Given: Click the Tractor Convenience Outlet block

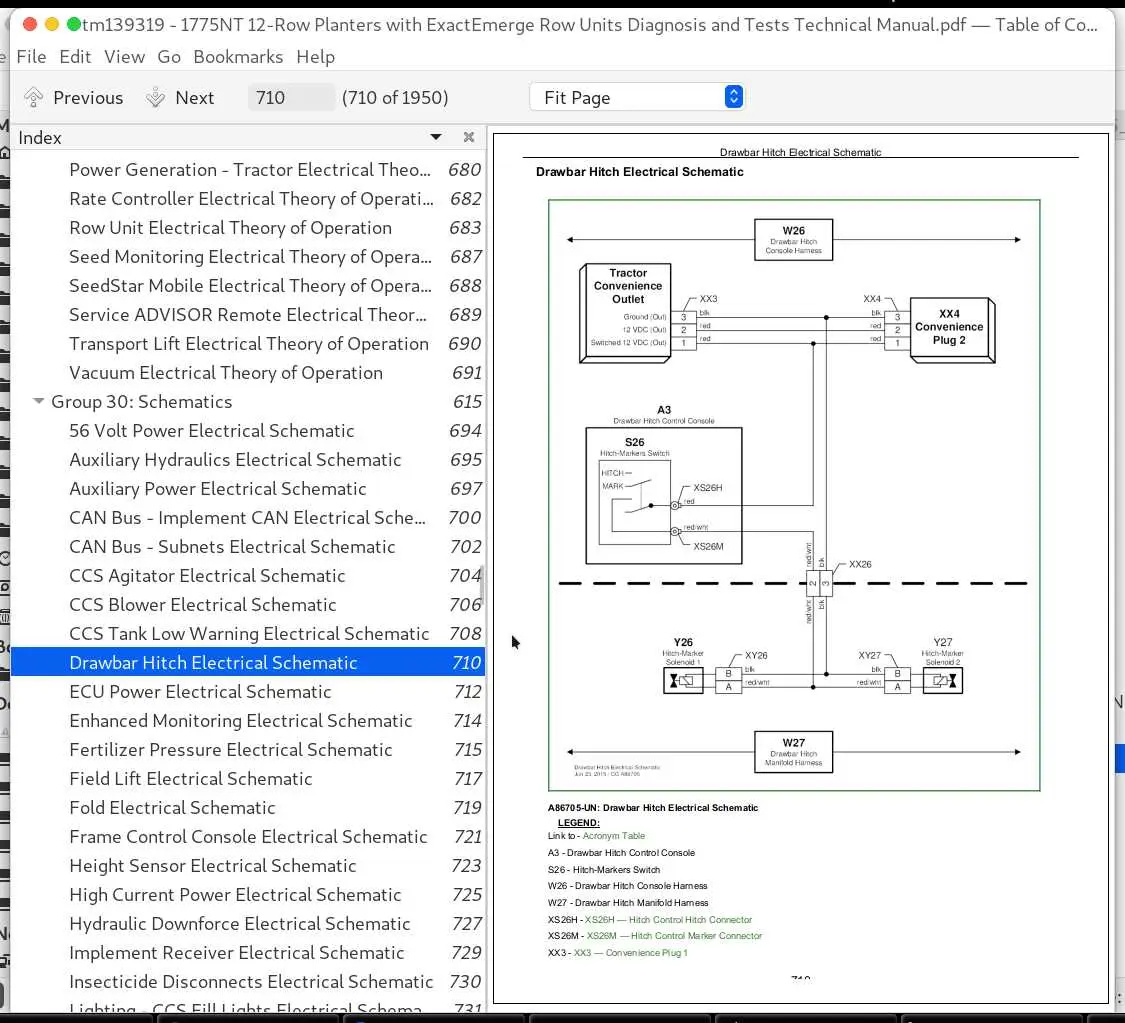Looking at the screenshot, I should pos(626,314).
